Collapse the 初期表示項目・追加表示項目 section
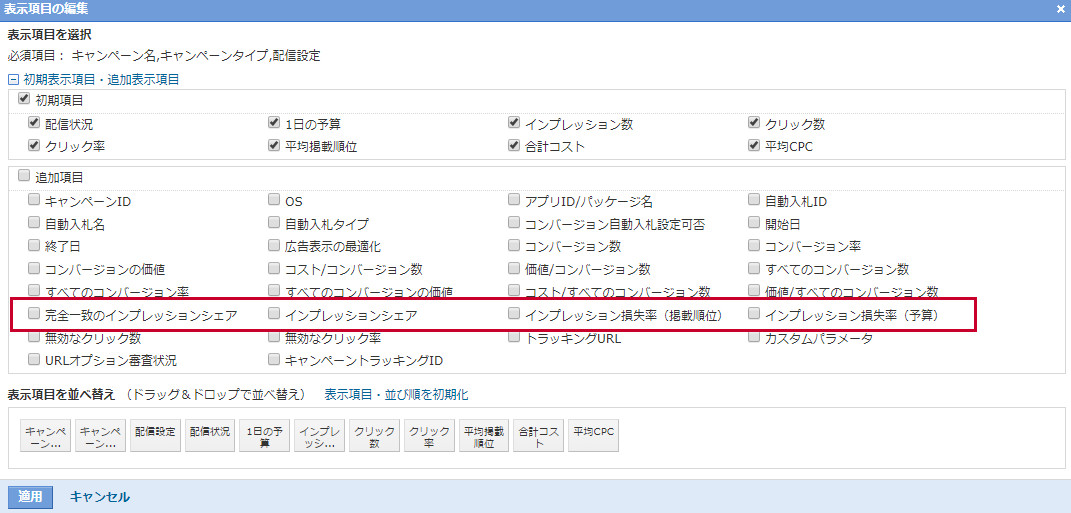The width and height of the screenshot is (1071, 513). point(13,79)
